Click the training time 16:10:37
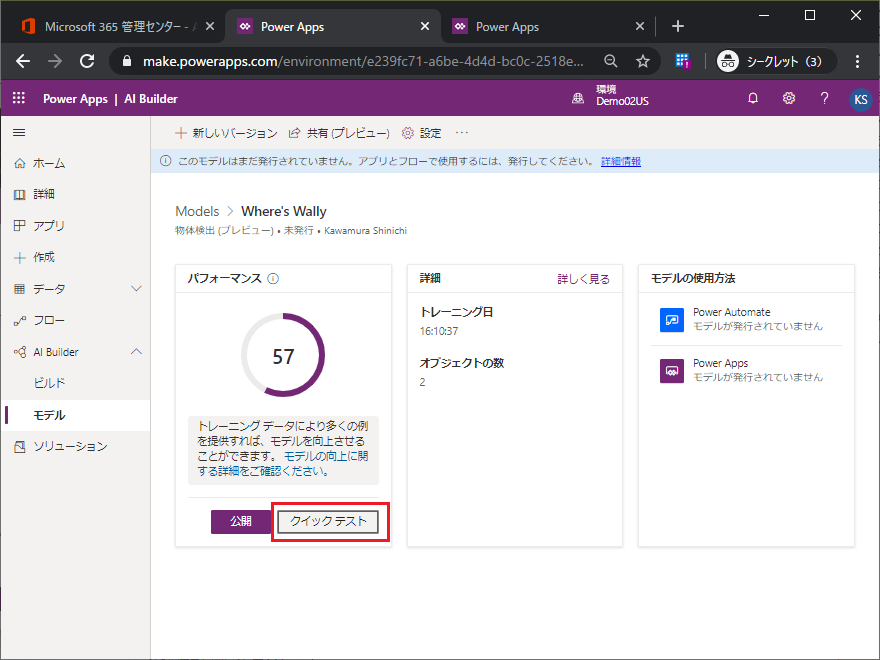Image resolution: width=880 pixels, height=660 pixels. tap(439, 331)
